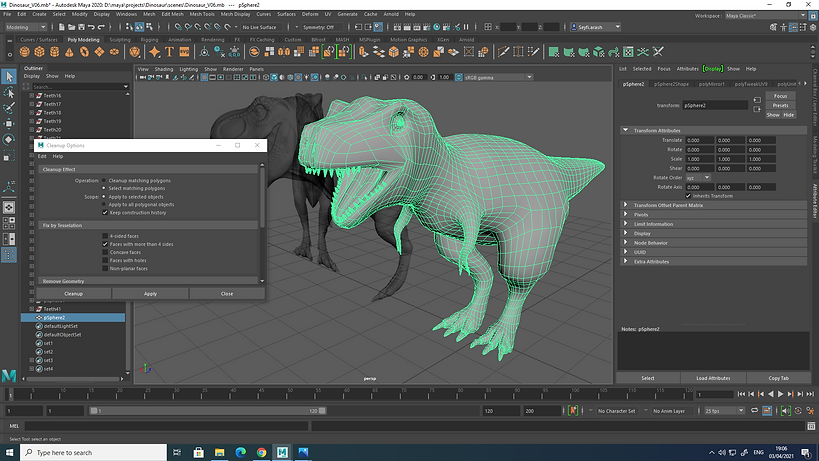Open the Edit Mesh menu
This screenshot has height=461, width=819.
tap(172, 14)
